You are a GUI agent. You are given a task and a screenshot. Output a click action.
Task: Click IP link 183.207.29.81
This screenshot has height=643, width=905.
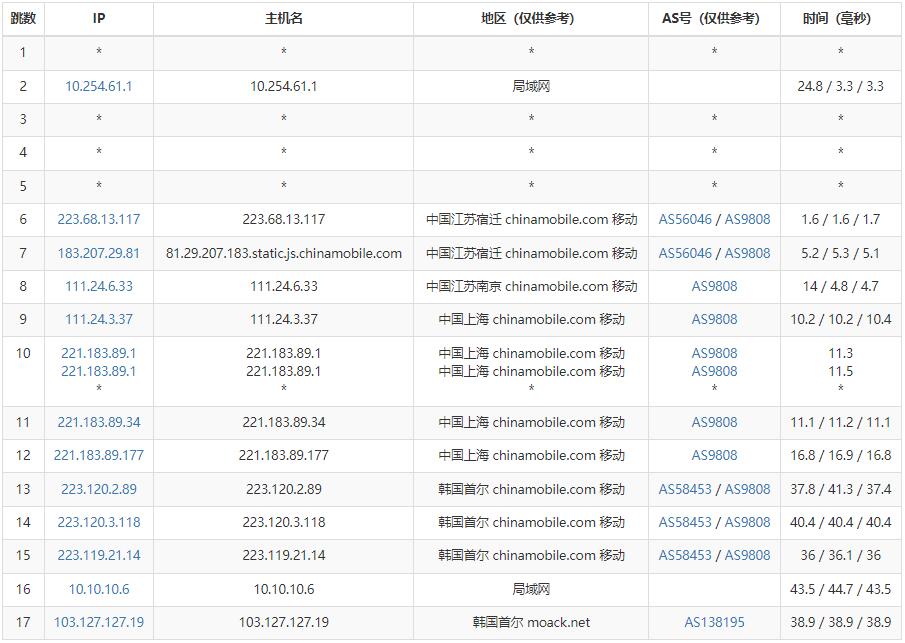click(99, 253)
